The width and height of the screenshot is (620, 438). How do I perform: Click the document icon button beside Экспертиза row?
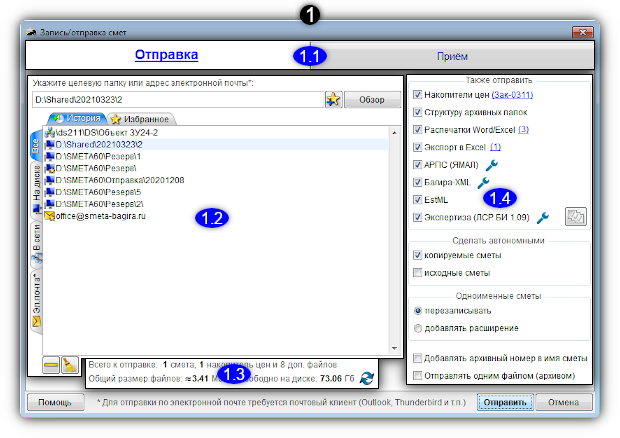pyautogui.click(x=576, y=217)
